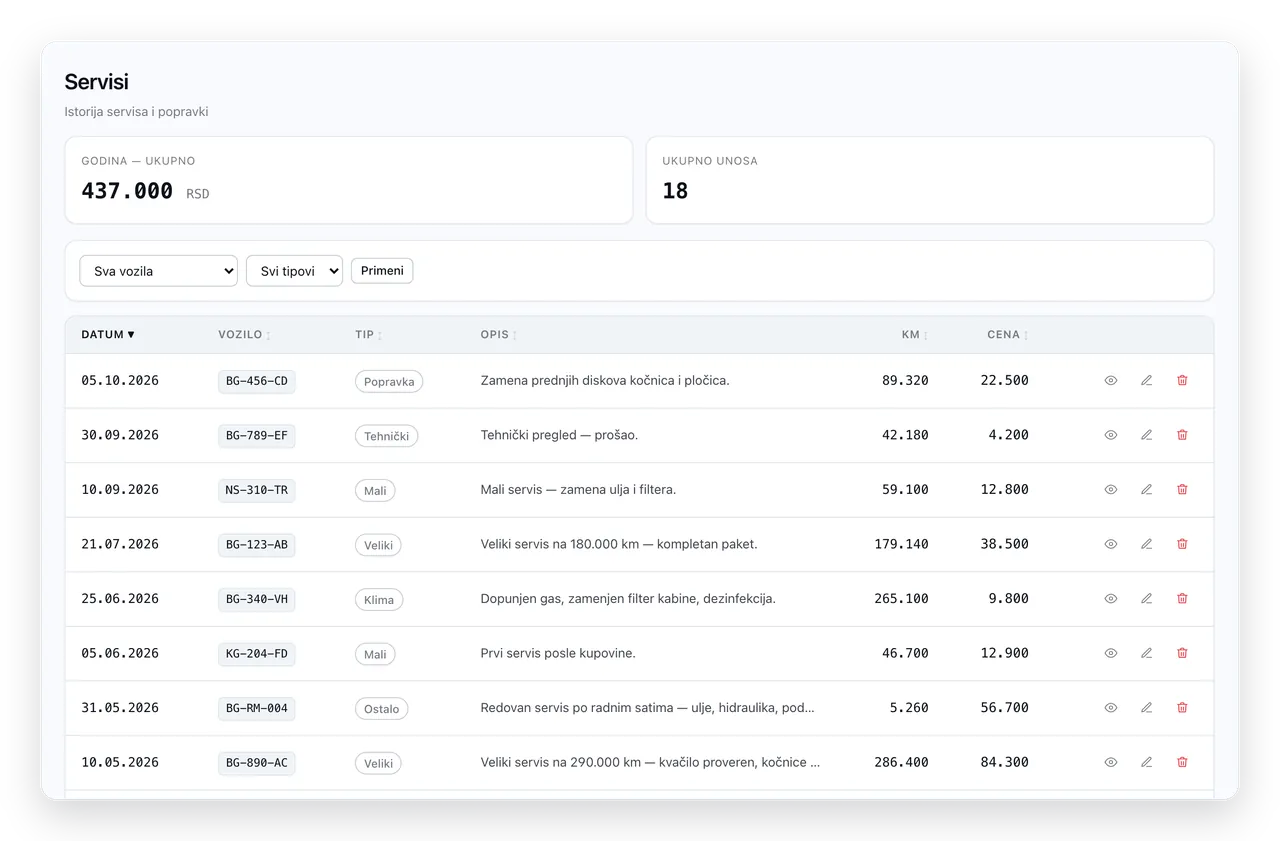Sort the table by Tip column
Viewport: 1280px width, 841px height.
(x=369, y=335)
